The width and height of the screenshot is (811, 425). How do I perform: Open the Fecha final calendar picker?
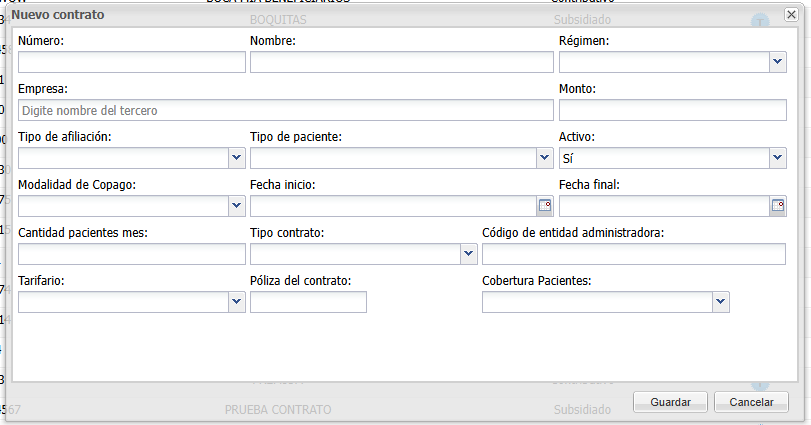tap(777, 206)
